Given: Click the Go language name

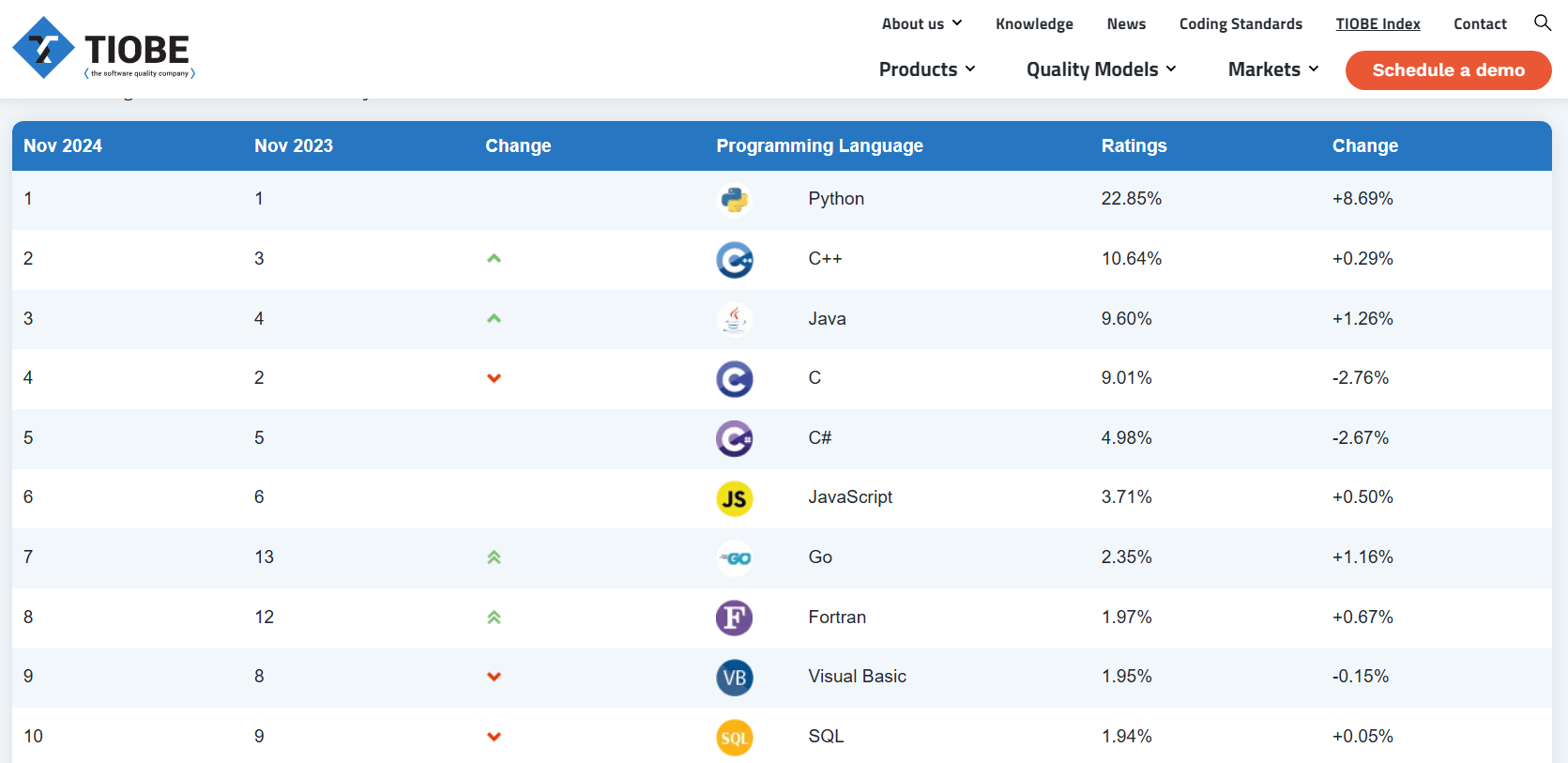Looking at the screenshot, I should [x=820, y=557].
